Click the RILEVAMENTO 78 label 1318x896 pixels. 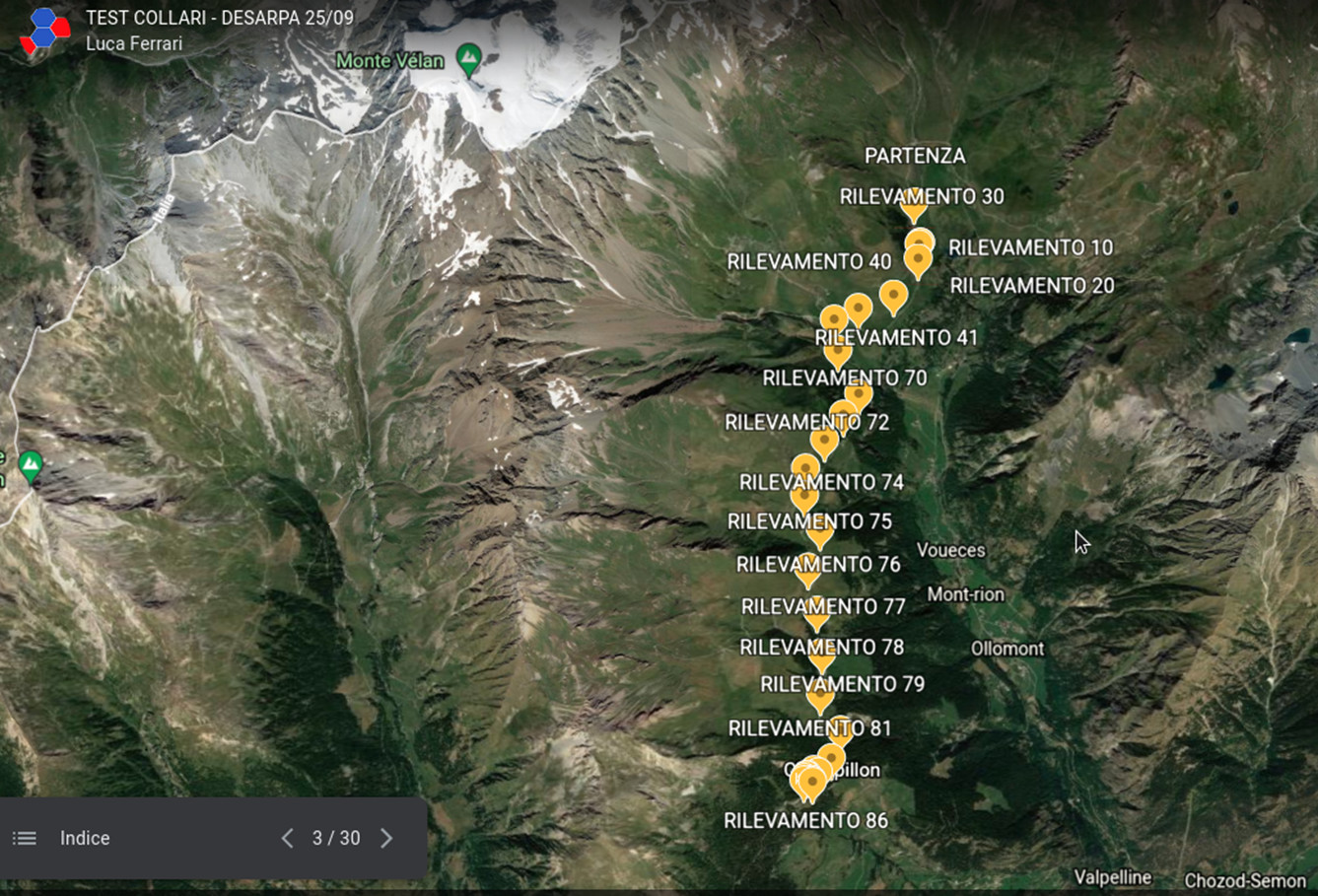(822, 648)
